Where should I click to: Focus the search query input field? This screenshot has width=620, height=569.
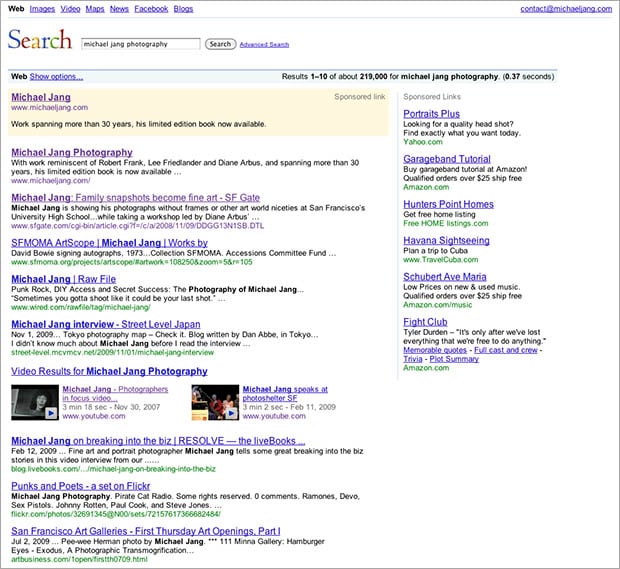(141, 44)
